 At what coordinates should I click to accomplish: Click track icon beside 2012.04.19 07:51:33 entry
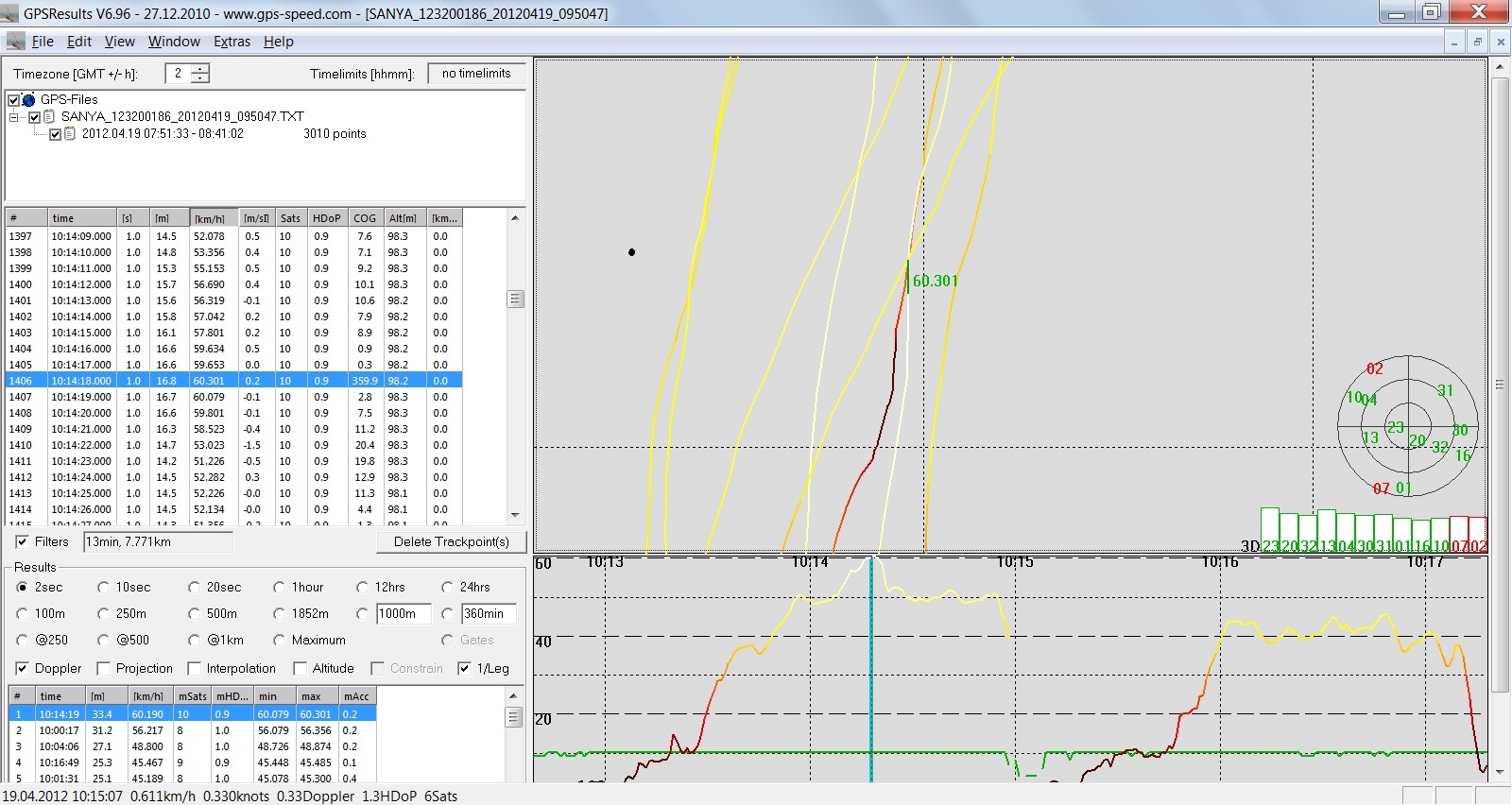click(70, 133)
